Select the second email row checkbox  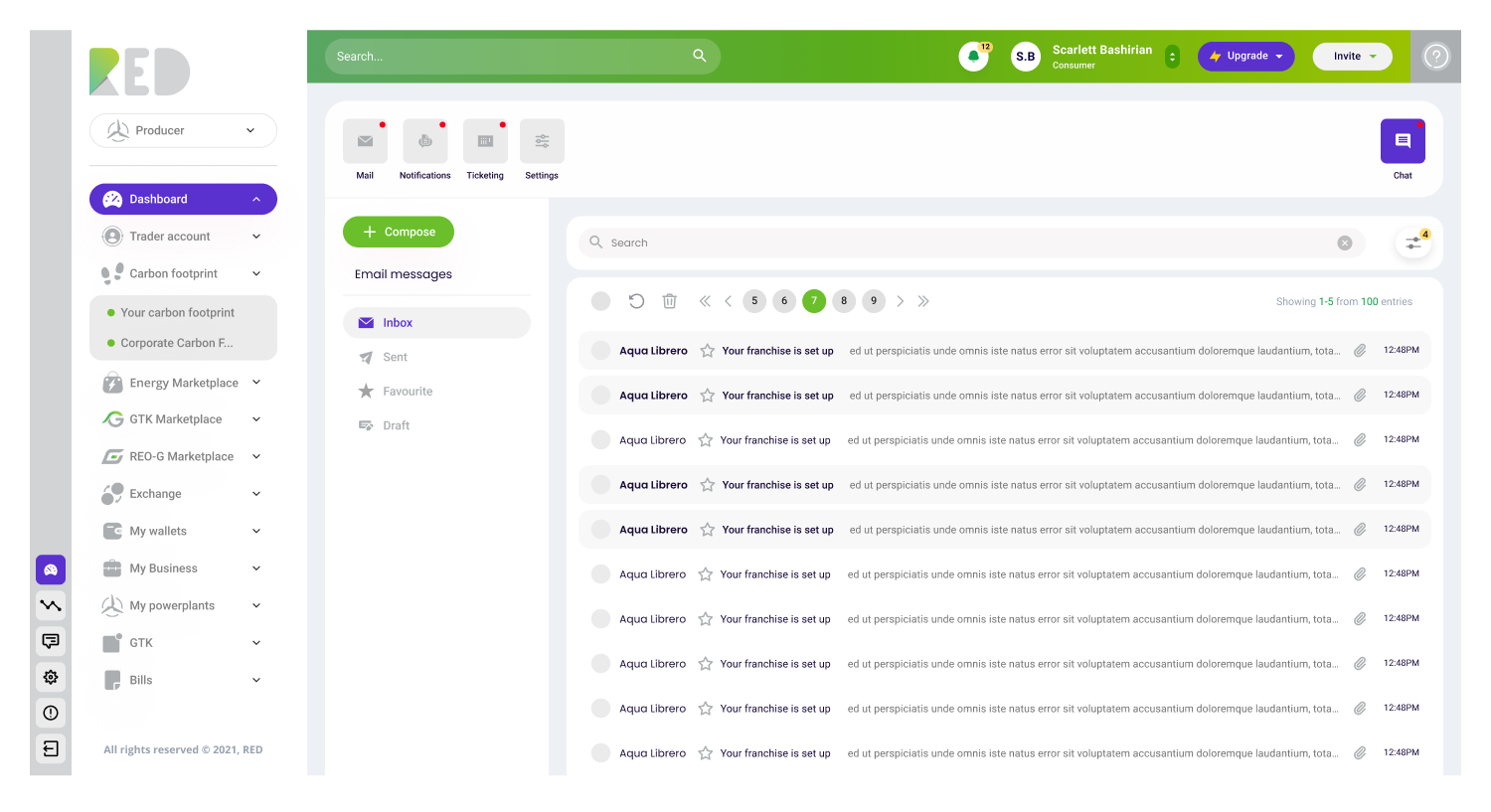[x=600, y=396]
